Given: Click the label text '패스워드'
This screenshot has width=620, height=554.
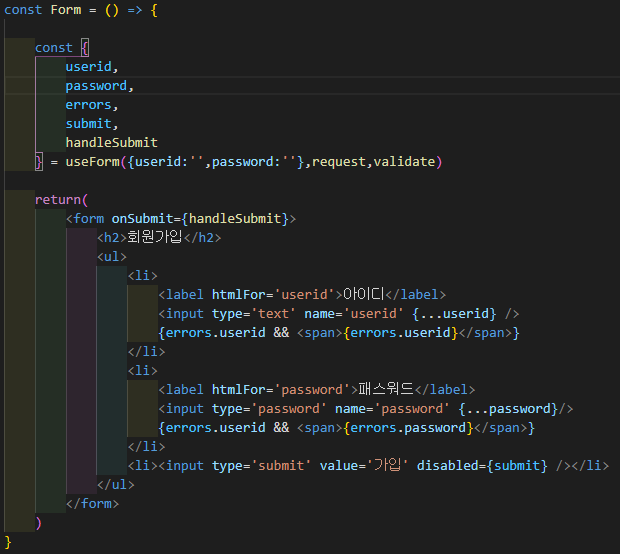Looking at the screenshot, I should pos(386,389).
